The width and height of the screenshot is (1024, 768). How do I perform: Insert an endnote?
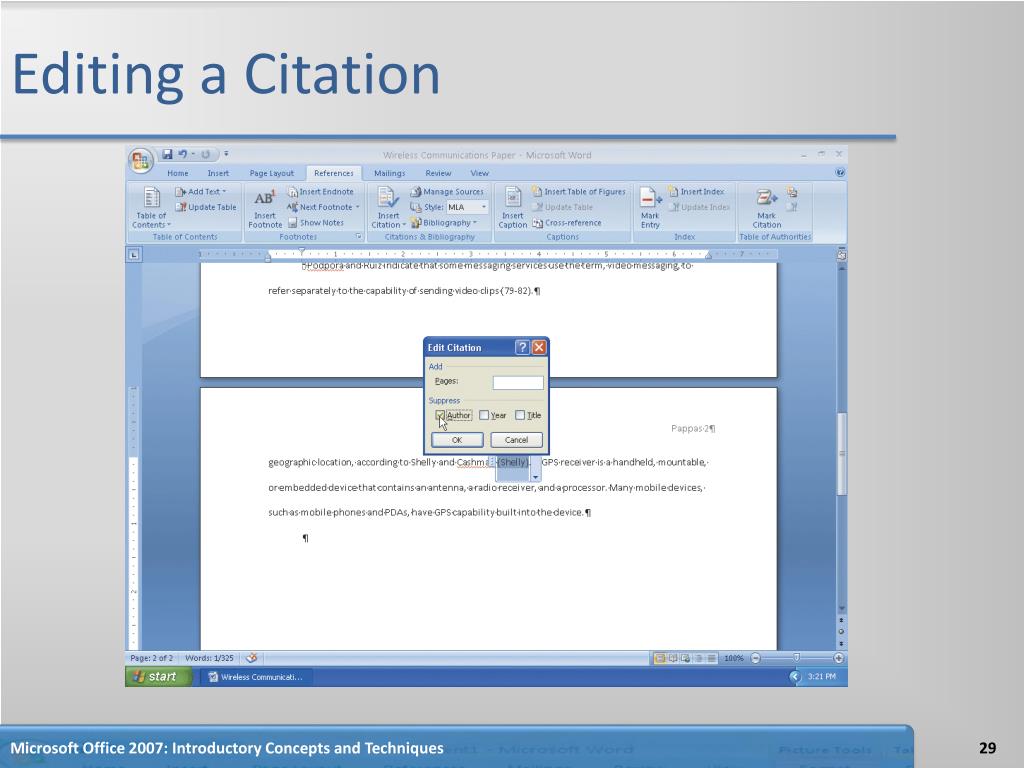(x=321, y=191)
